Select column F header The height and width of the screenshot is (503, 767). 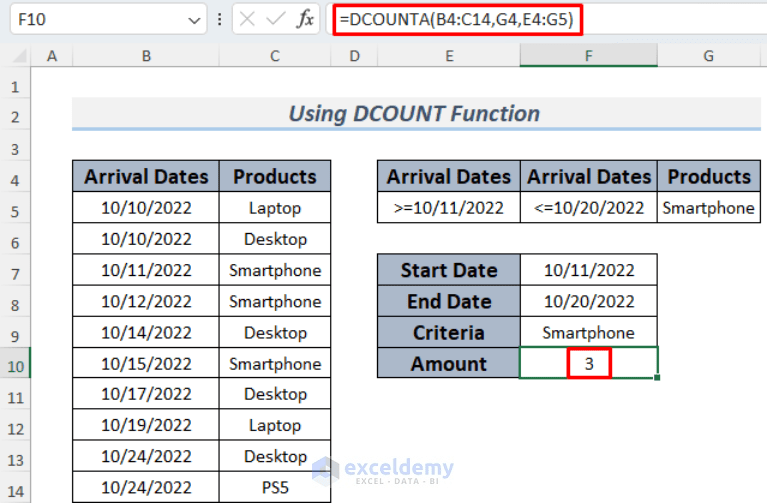click(588, 55)
